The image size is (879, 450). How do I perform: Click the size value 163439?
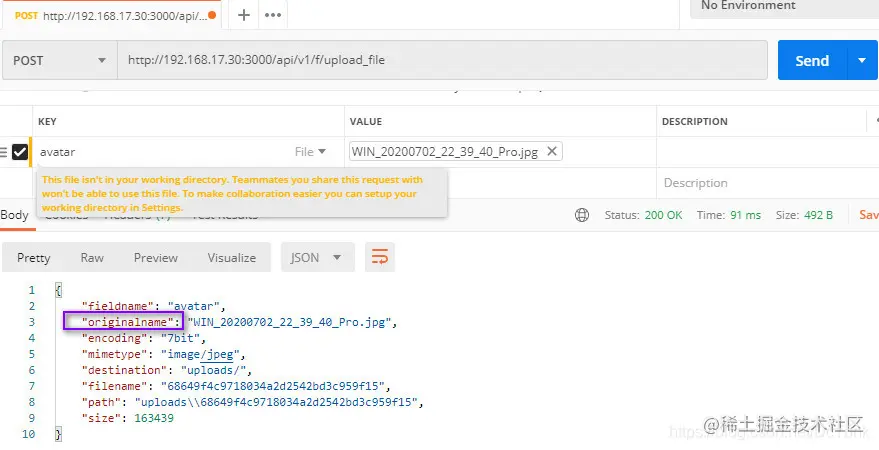point(154,418)
